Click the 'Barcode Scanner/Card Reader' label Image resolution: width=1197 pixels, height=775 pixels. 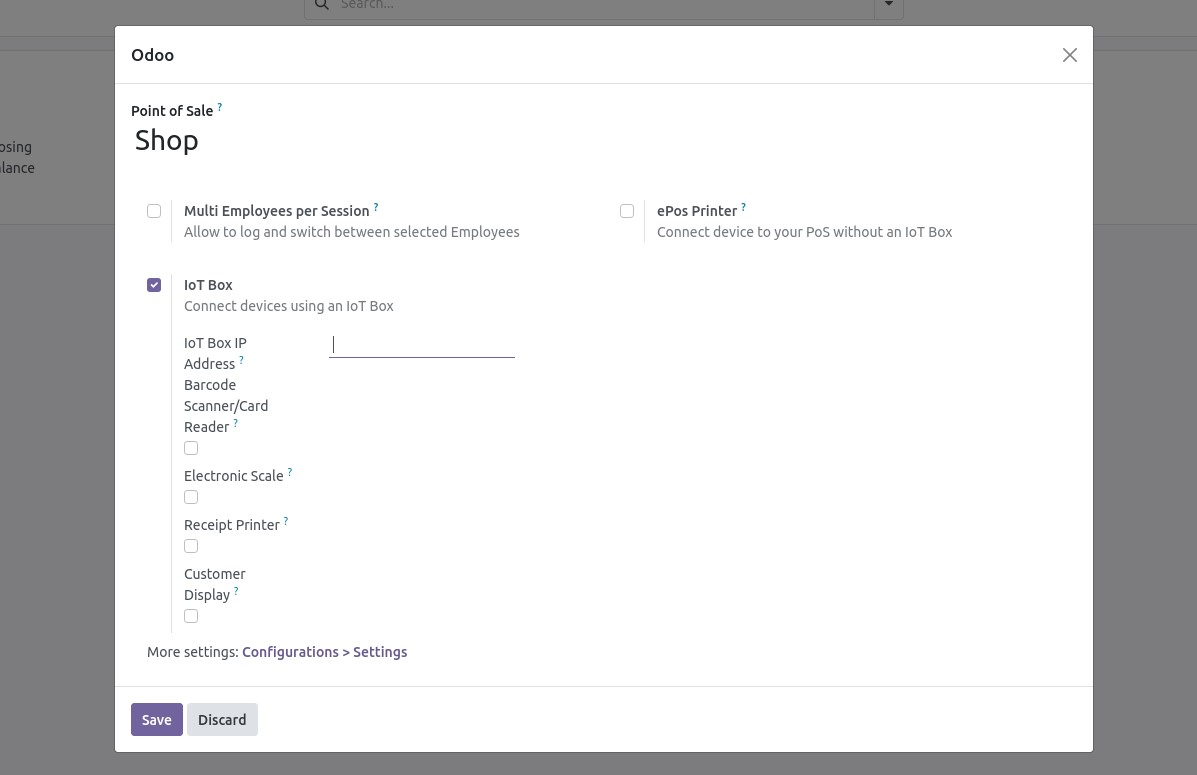pos(226,406)
